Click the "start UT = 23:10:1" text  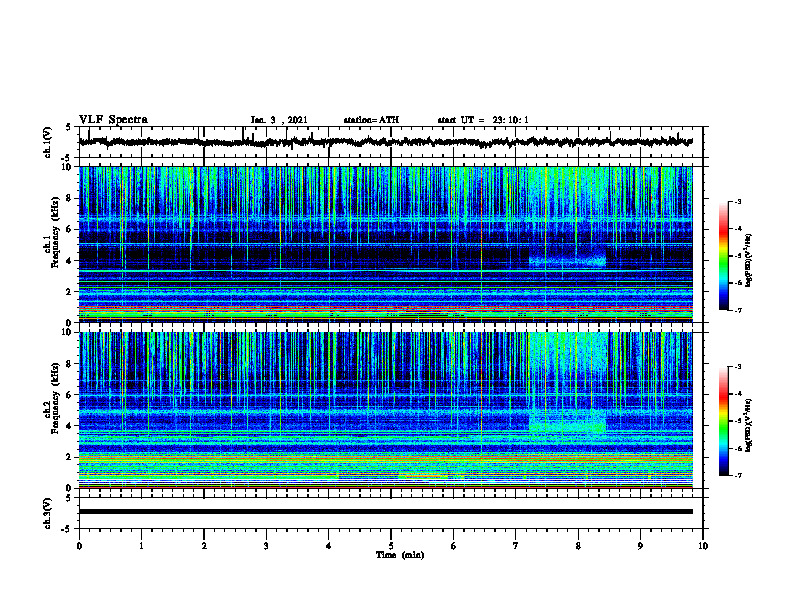(483, 120)
